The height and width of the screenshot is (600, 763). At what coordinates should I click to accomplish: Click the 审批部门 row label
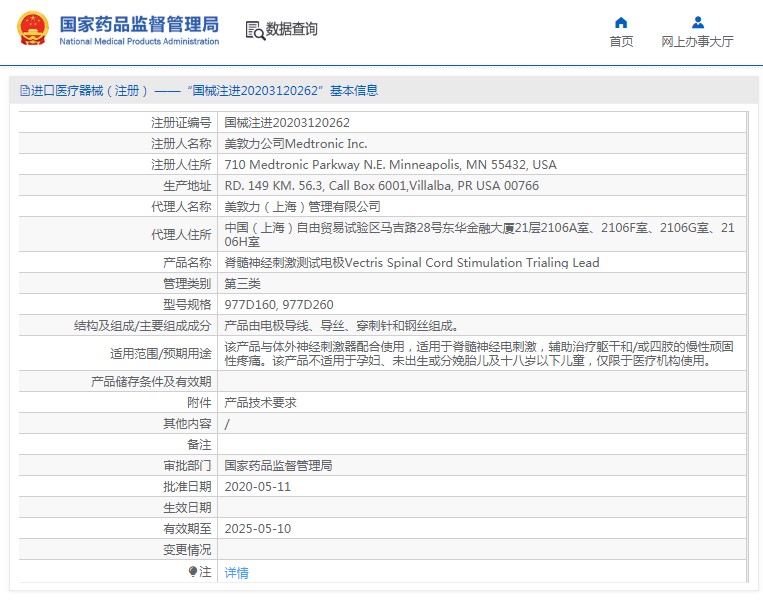pos(187,466)
